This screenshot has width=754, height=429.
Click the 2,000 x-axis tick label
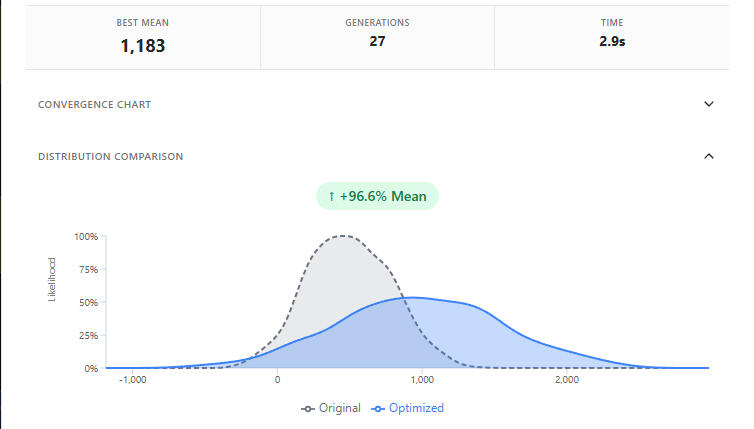pyautogui.click(x=566, y=380)
